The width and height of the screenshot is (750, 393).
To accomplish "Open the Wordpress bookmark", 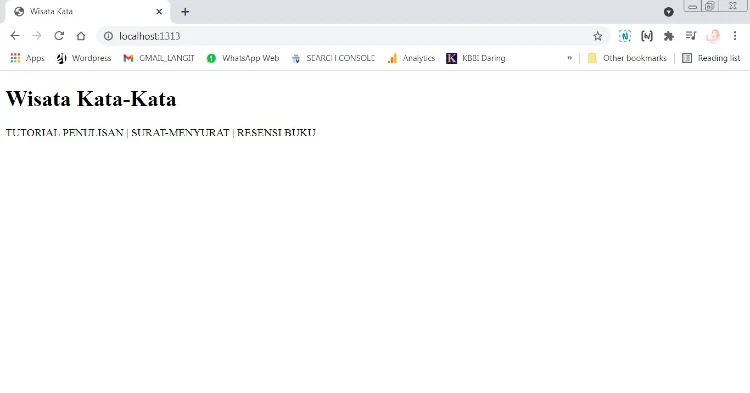I will click(x=84, y=58).
